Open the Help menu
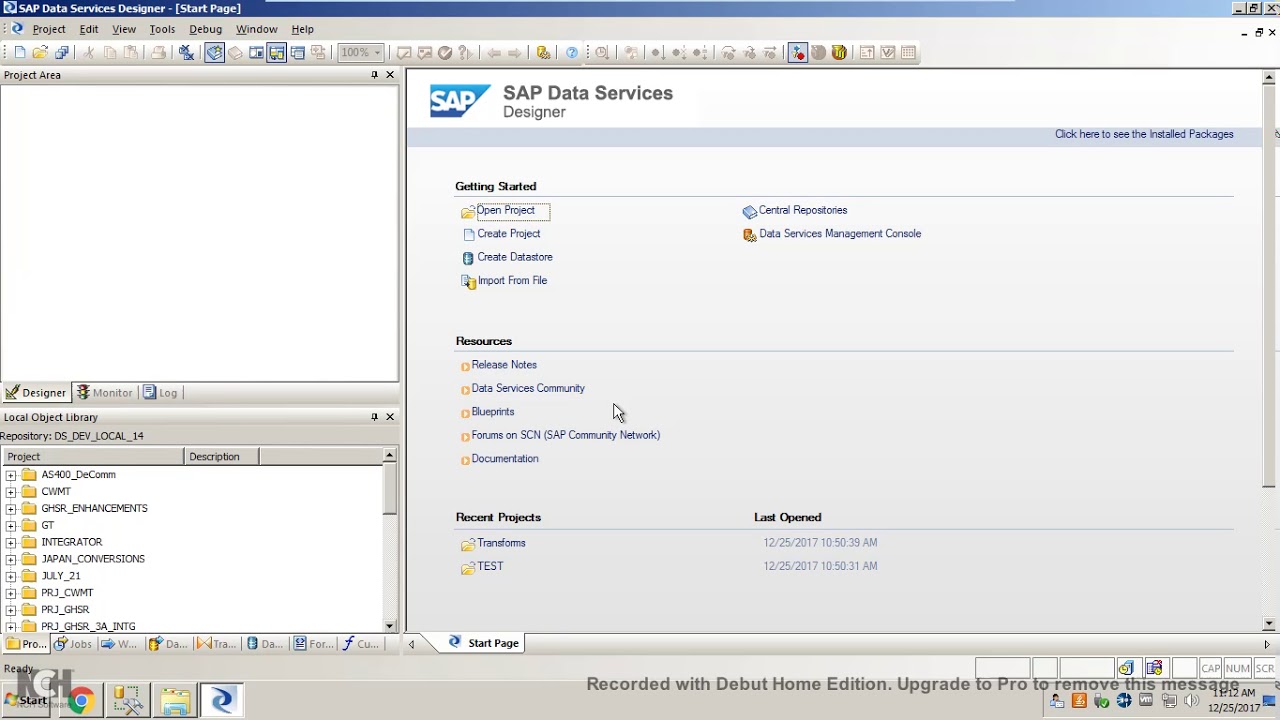 pos(302,29)
